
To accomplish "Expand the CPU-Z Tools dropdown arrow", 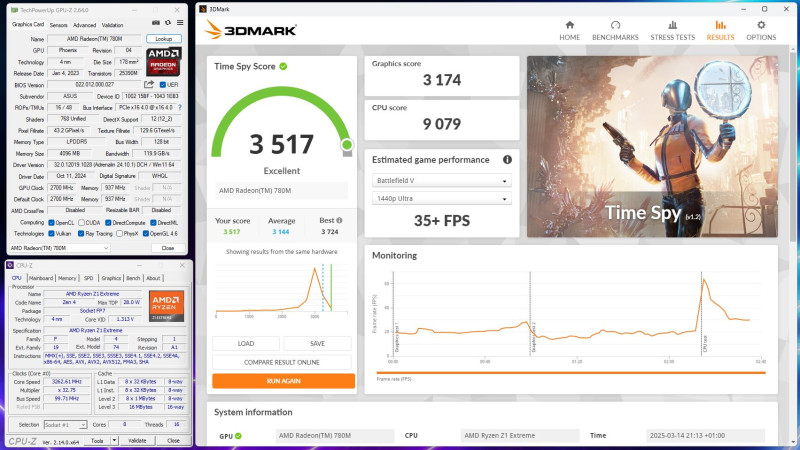I will 114,440.
